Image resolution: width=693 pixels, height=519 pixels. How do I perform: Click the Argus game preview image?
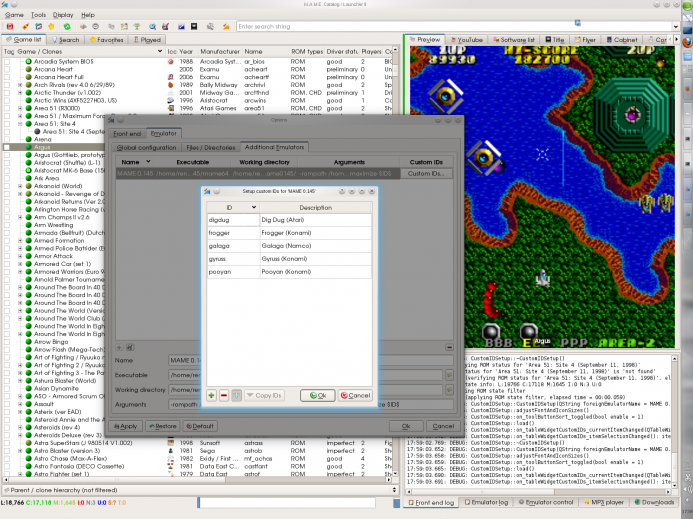(542, 197)
